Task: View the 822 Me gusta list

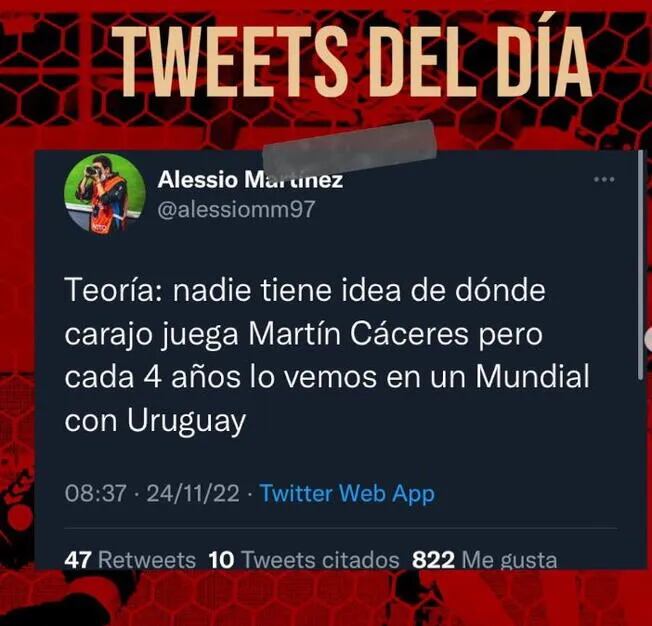Action: (x=484, y=560)
